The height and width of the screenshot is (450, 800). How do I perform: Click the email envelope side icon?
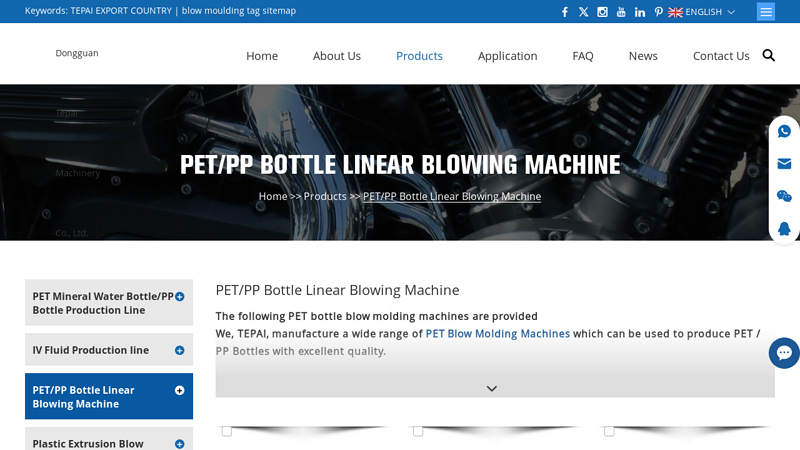[784, 164]
